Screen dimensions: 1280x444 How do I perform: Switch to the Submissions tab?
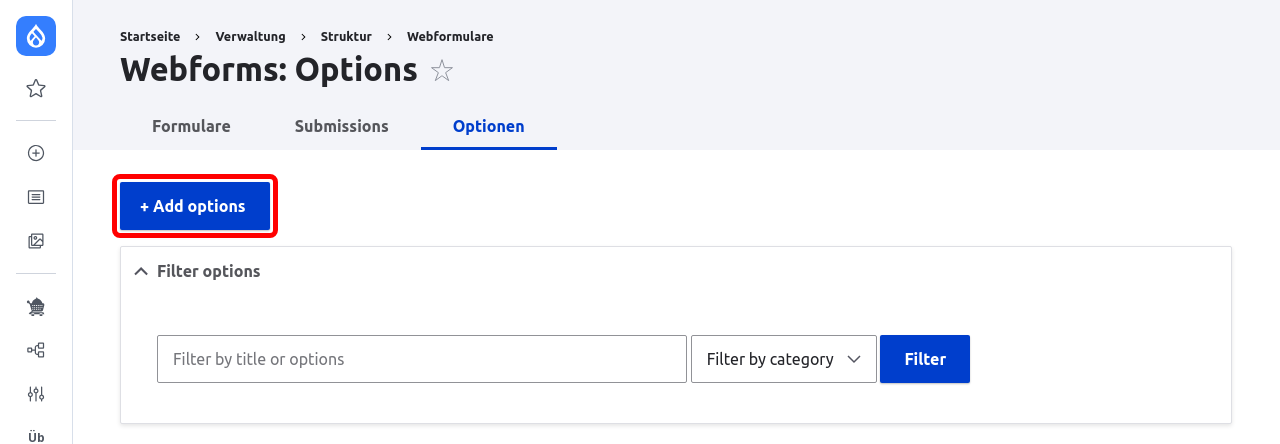(342, 127)
